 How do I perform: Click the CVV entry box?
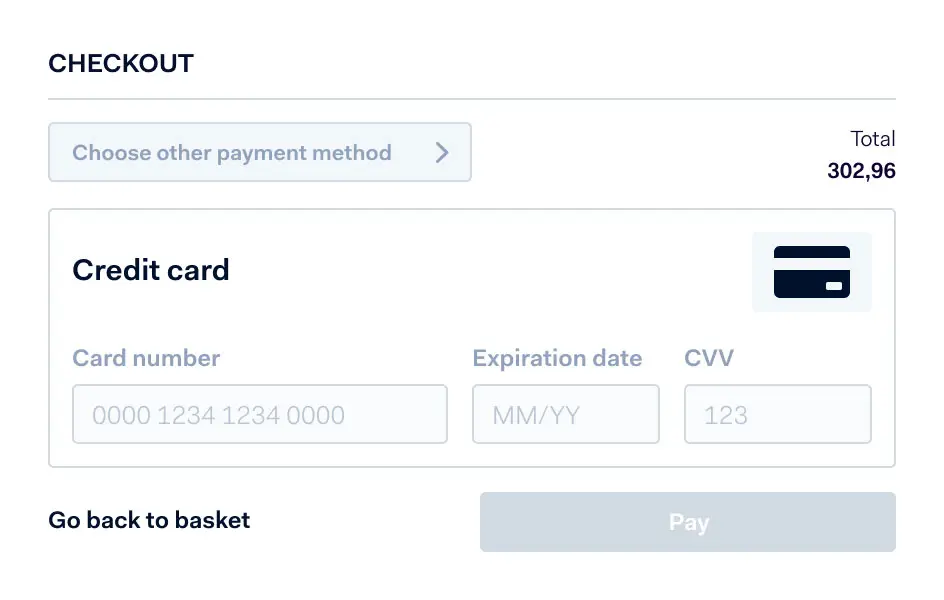[777, 414]
